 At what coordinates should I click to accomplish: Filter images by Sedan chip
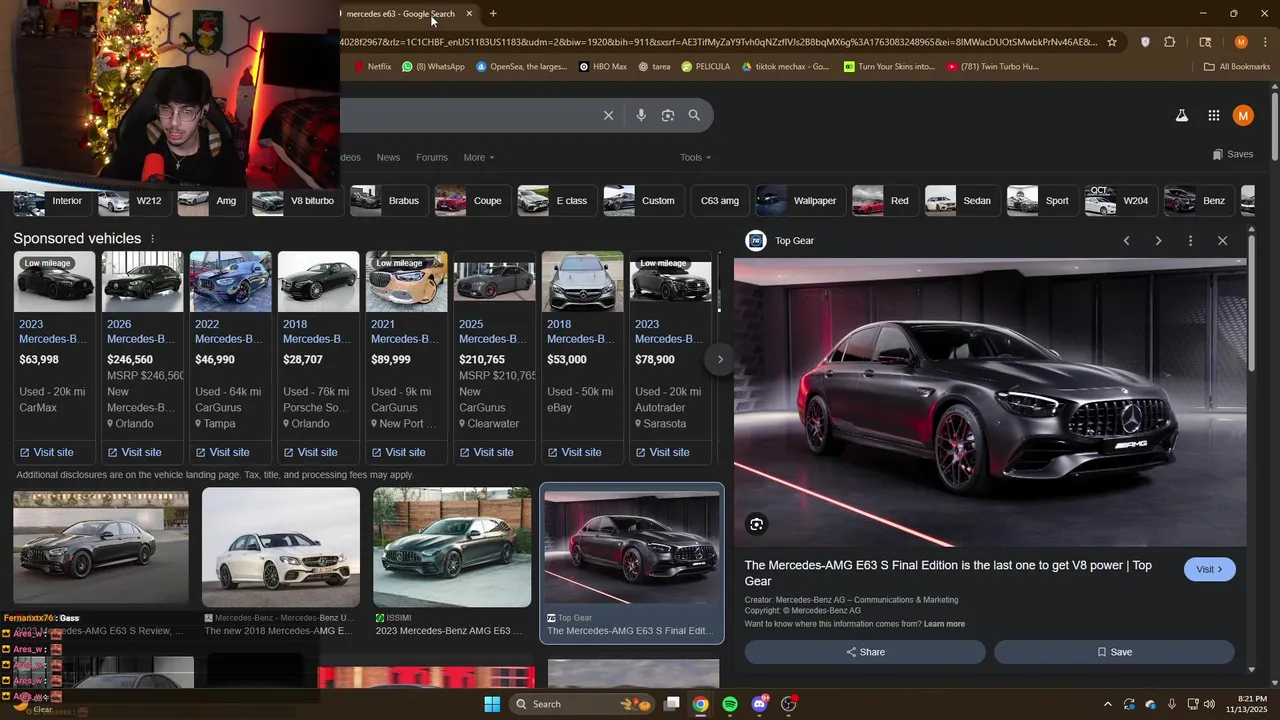[x=961, y=201]
